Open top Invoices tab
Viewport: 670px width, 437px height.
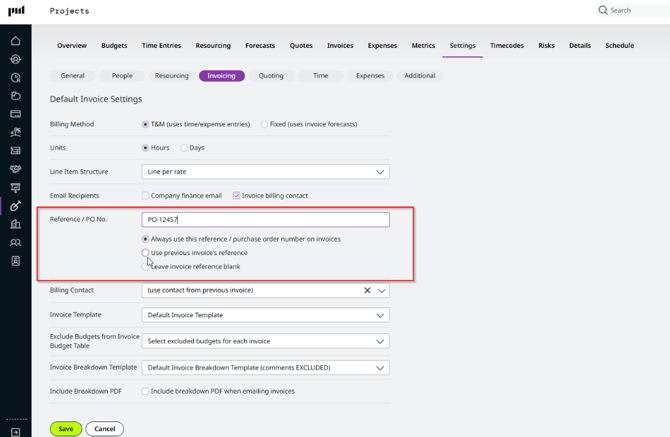point(340,46)
